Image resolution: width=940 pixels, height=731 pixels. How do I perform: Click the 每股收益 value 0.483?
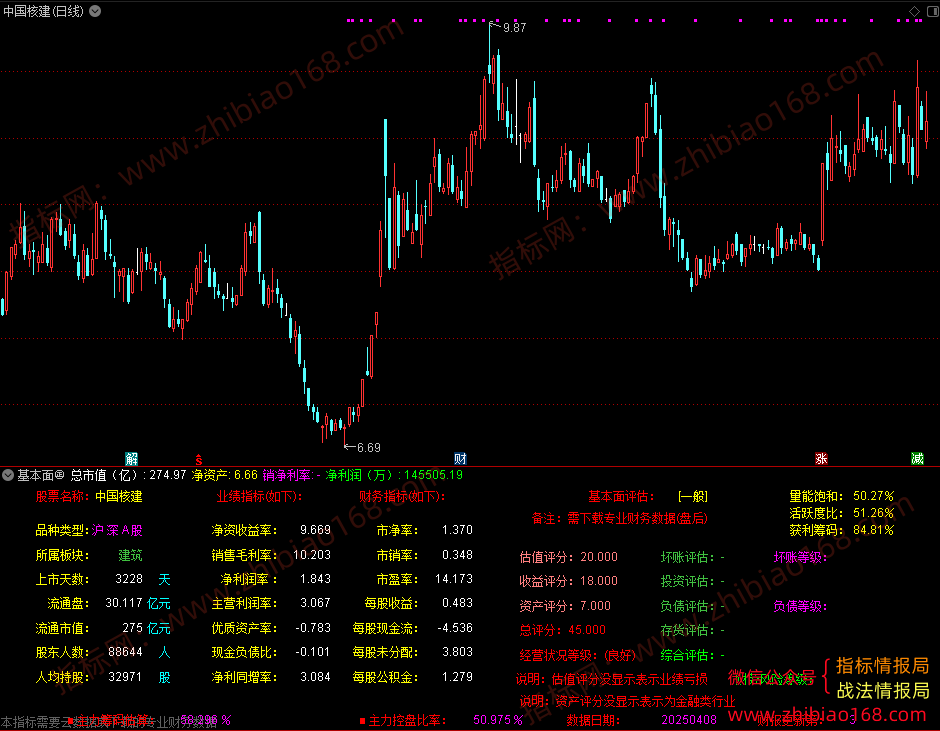coord(457,603)
